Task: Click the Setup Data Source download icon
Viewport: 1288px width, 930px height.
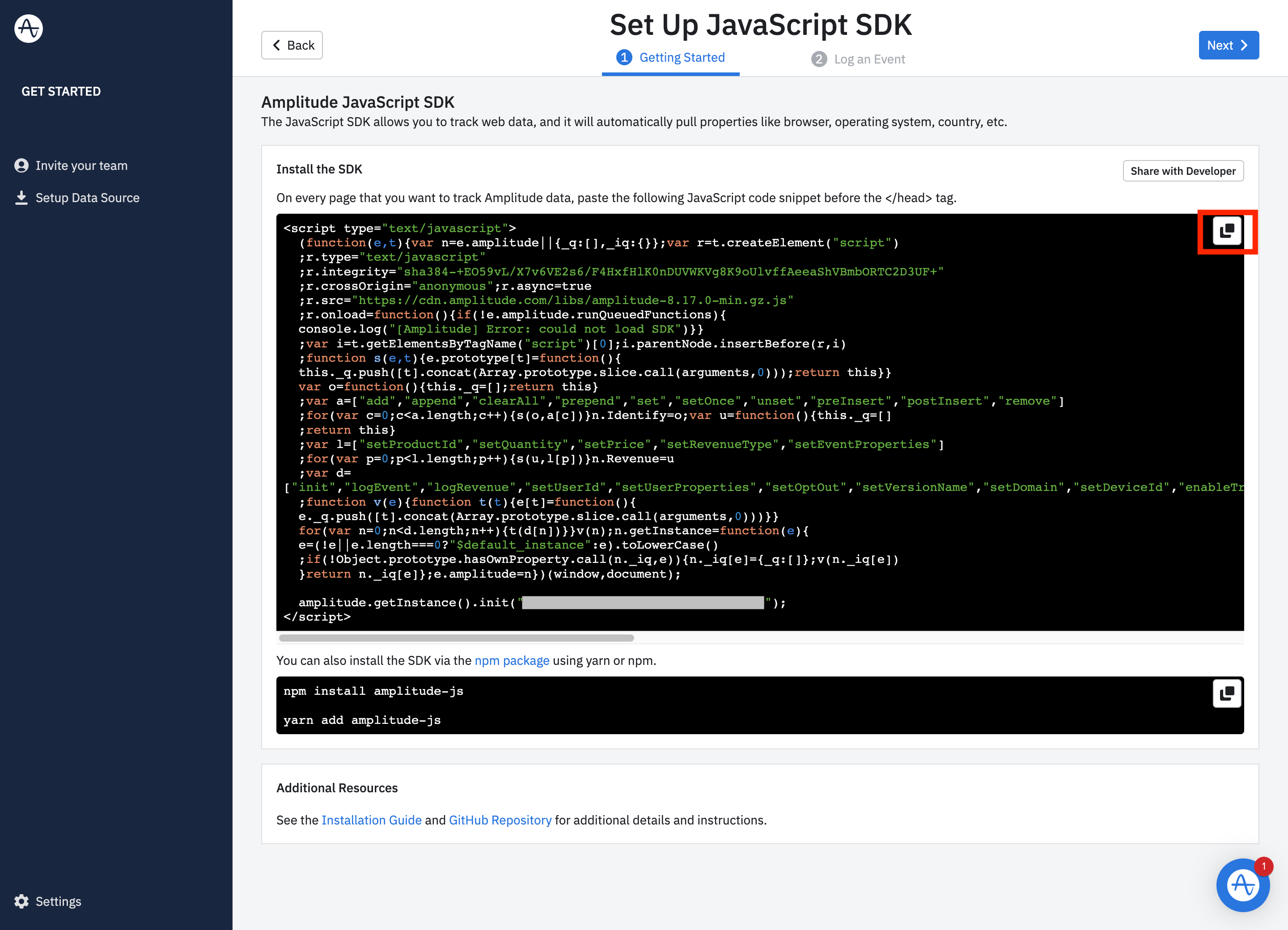Action: (x=21, y=198)
